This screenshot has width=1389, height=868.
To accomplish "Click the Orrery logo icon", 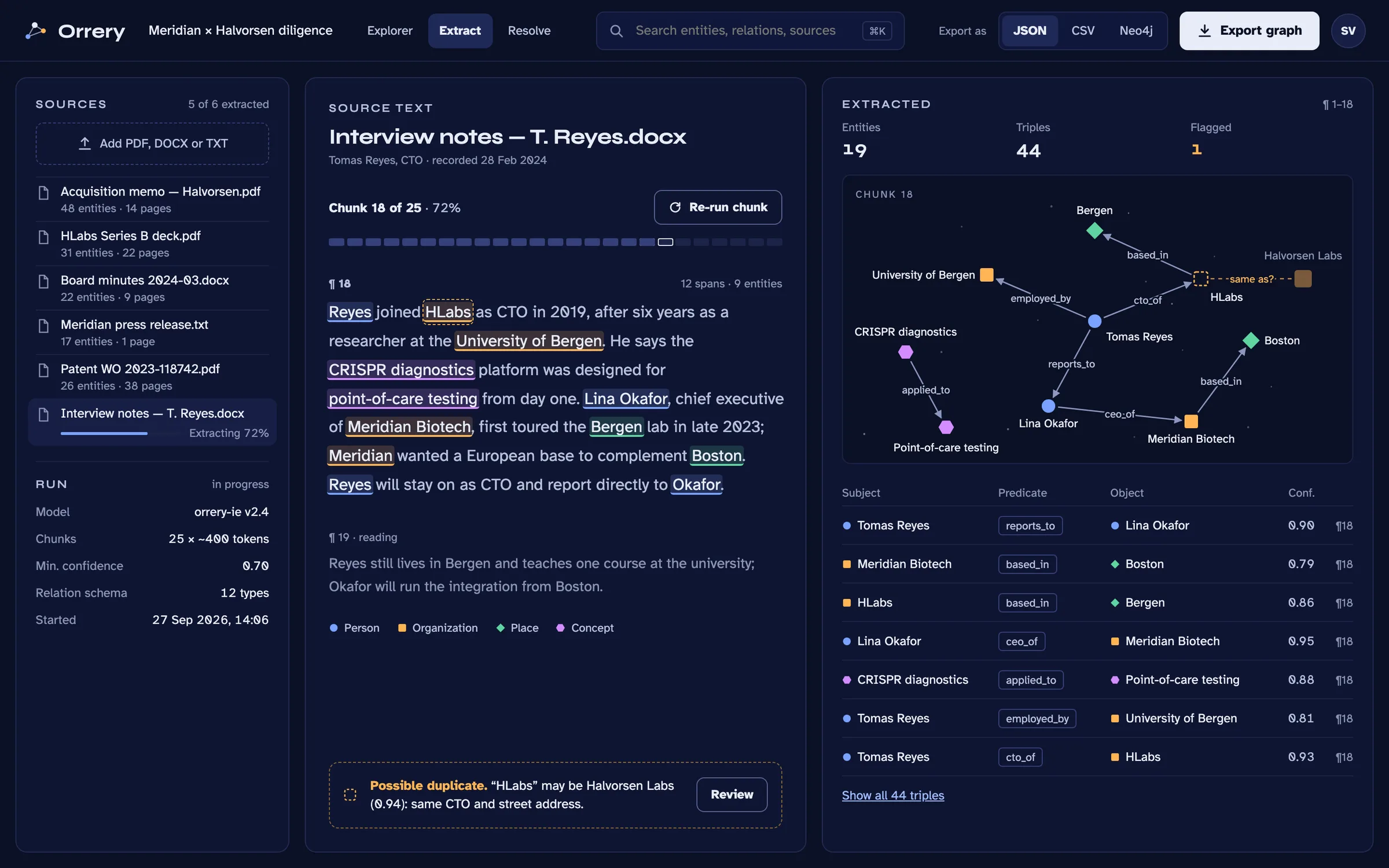I will [35, 31].
